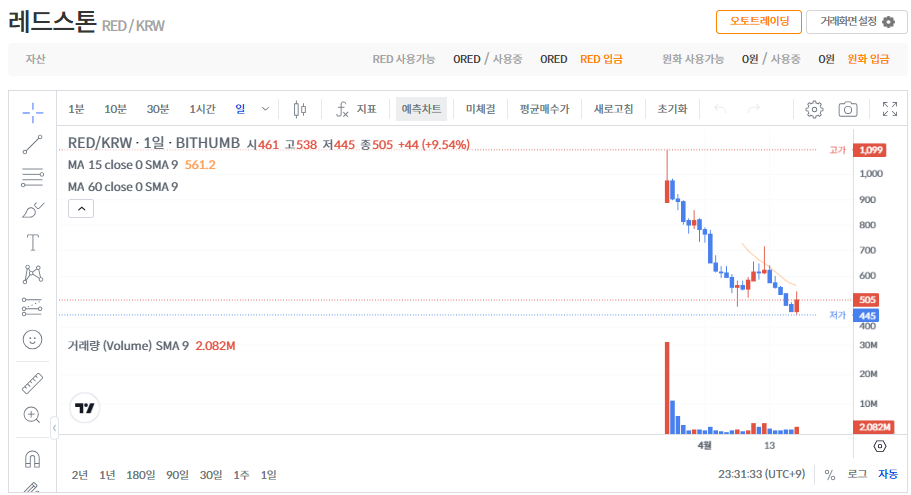Click the 2.082M volume label
The width and height of the screenshot is (911, 495).
click(873, 428)
